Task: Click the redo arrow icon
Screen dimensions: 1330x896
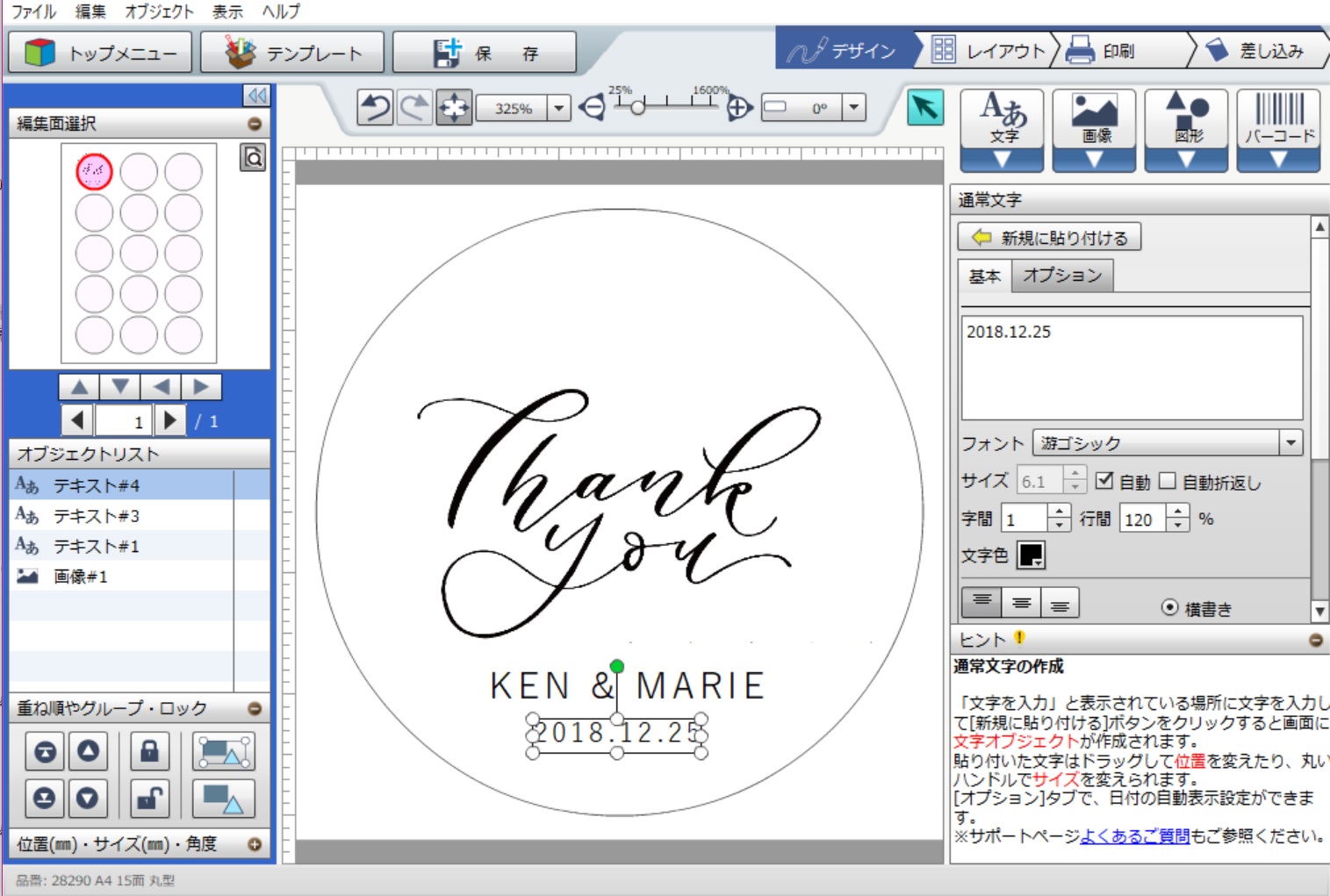Action: 414,108
